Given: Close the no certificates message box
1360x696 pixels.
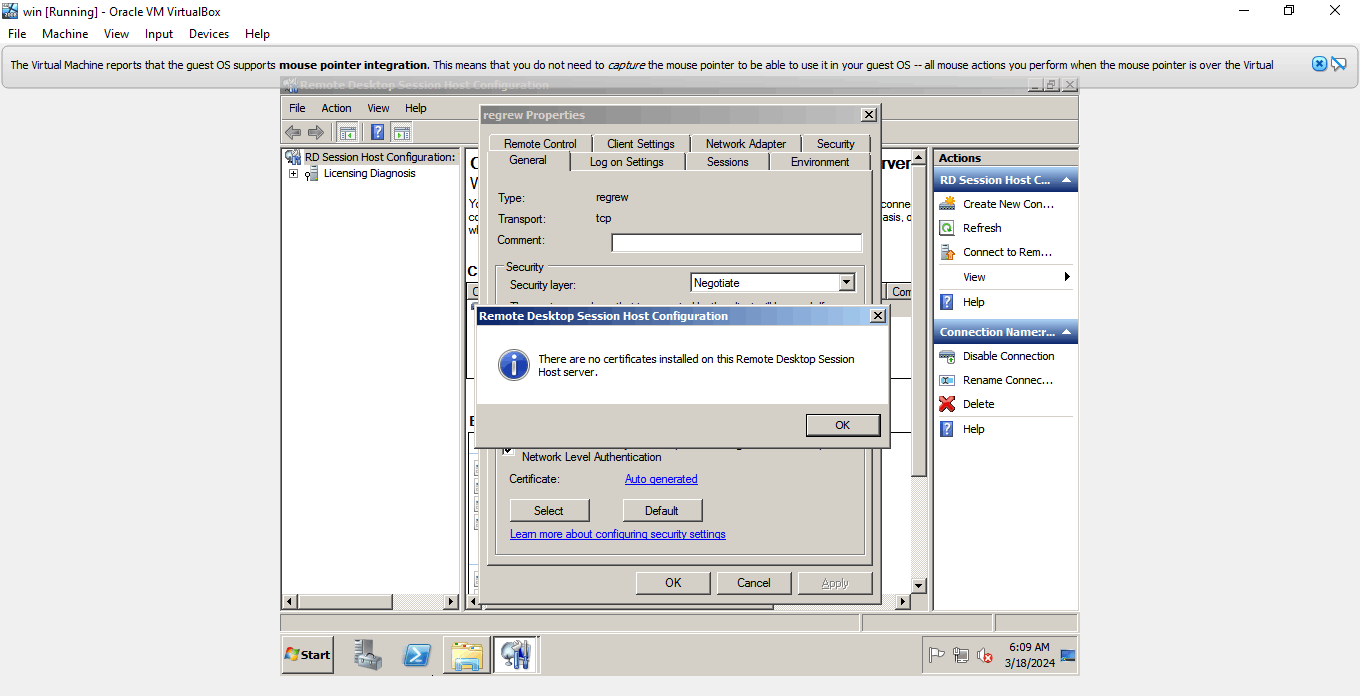Looking at the screenshot, I should [878, 316].
